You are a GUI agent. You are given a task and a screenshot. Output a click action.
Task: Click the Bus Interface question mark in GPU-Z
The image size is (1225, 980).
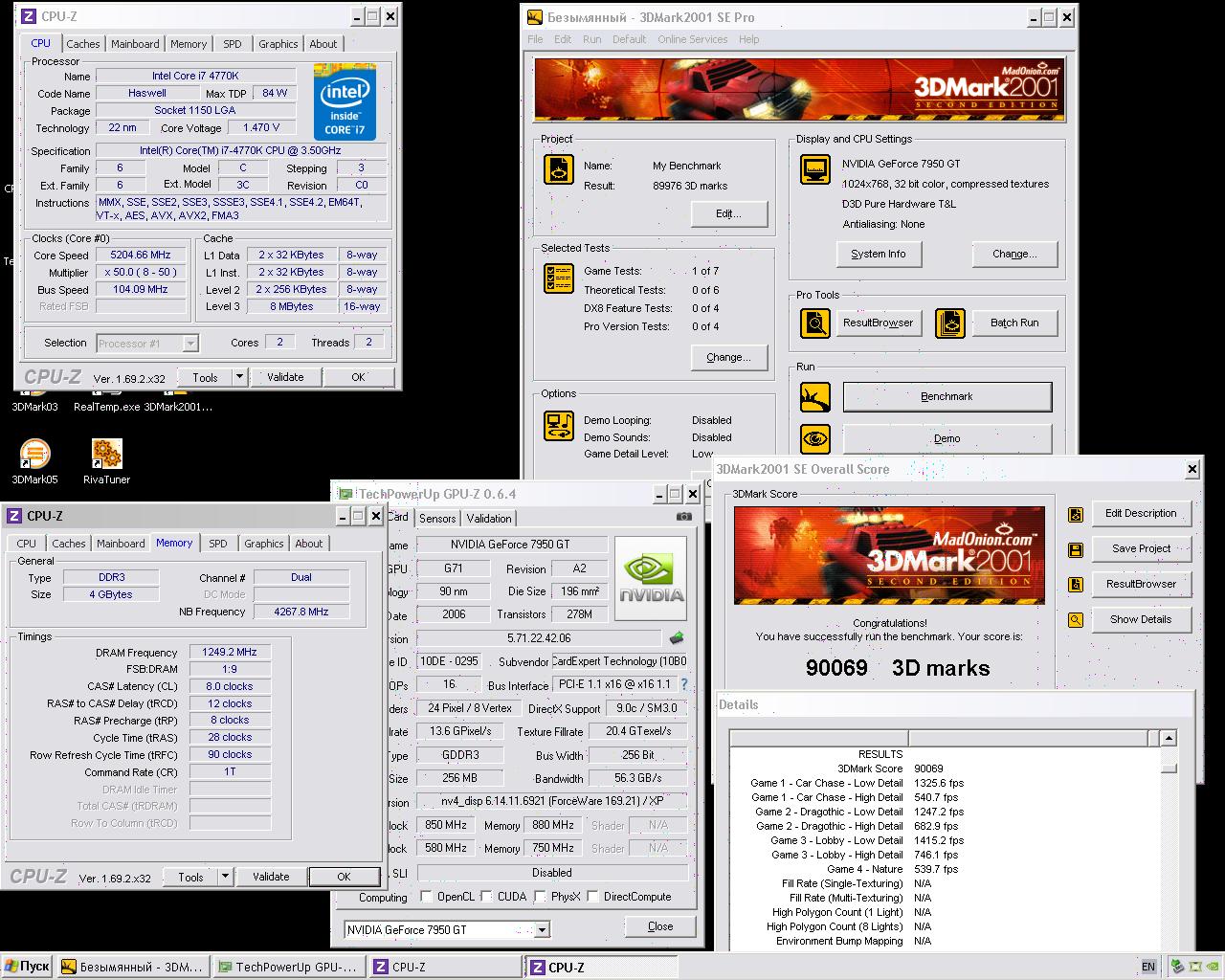click(684, 685)
